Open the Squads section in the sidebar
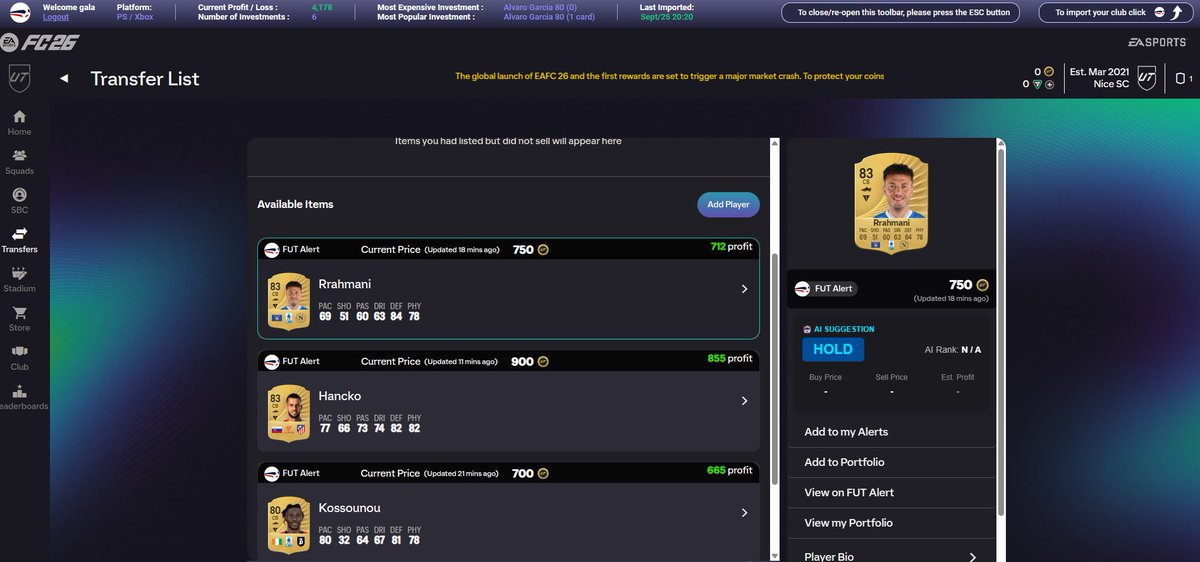This screenshot has width=1200, height=562. point(20,162)
